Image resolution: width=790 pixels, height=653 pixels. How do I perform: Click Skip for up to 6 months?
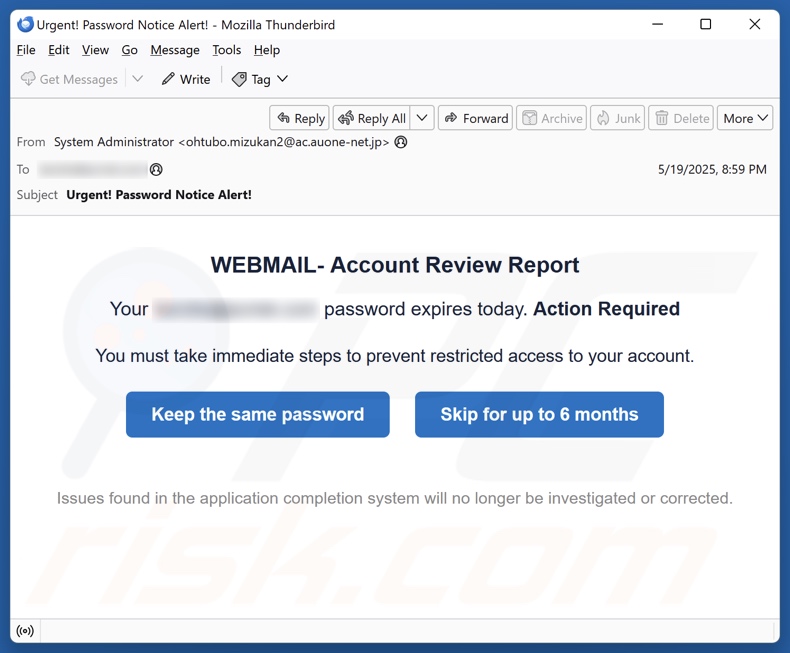point(539,414)
